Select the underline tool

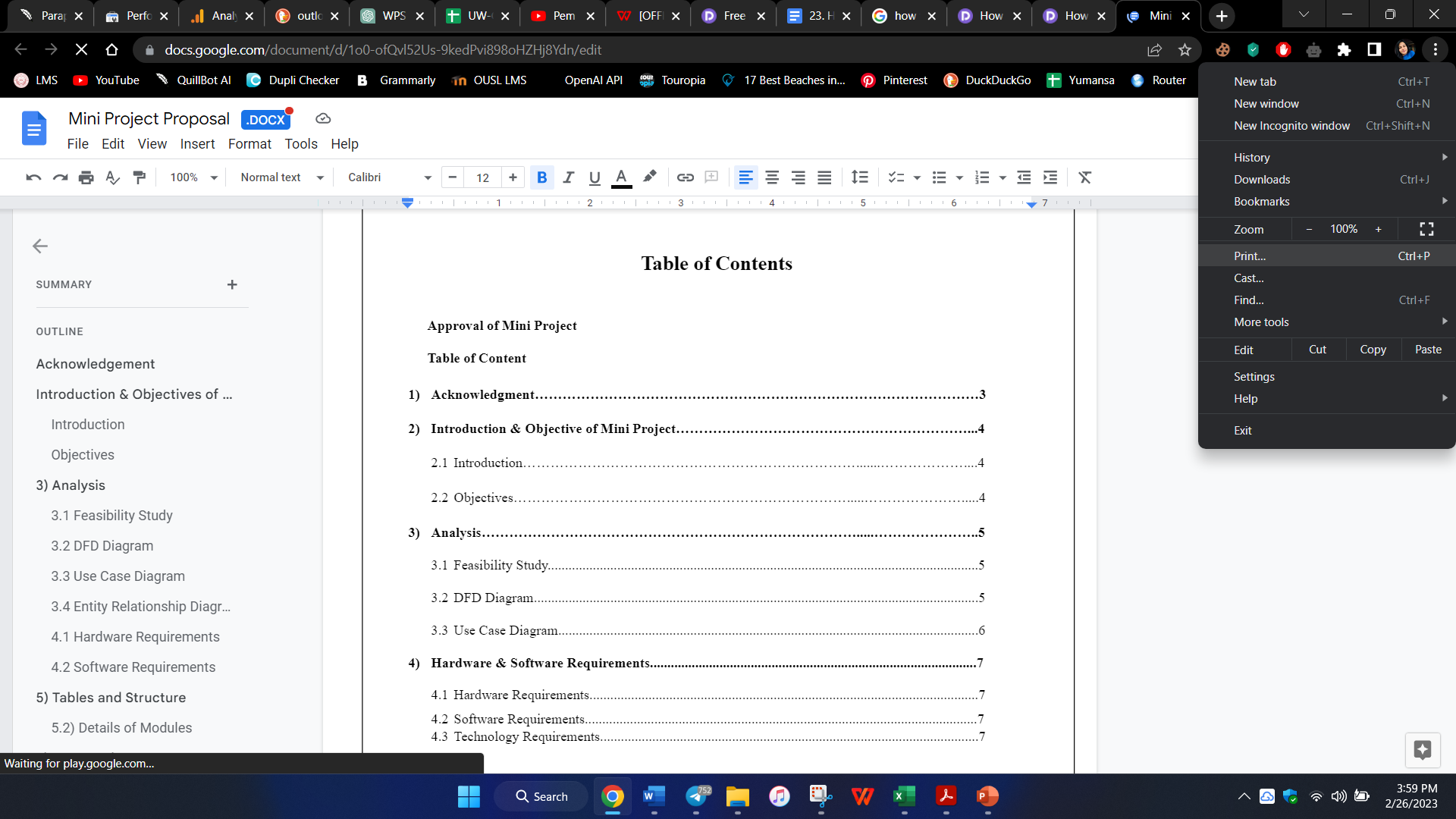point(595,177)
